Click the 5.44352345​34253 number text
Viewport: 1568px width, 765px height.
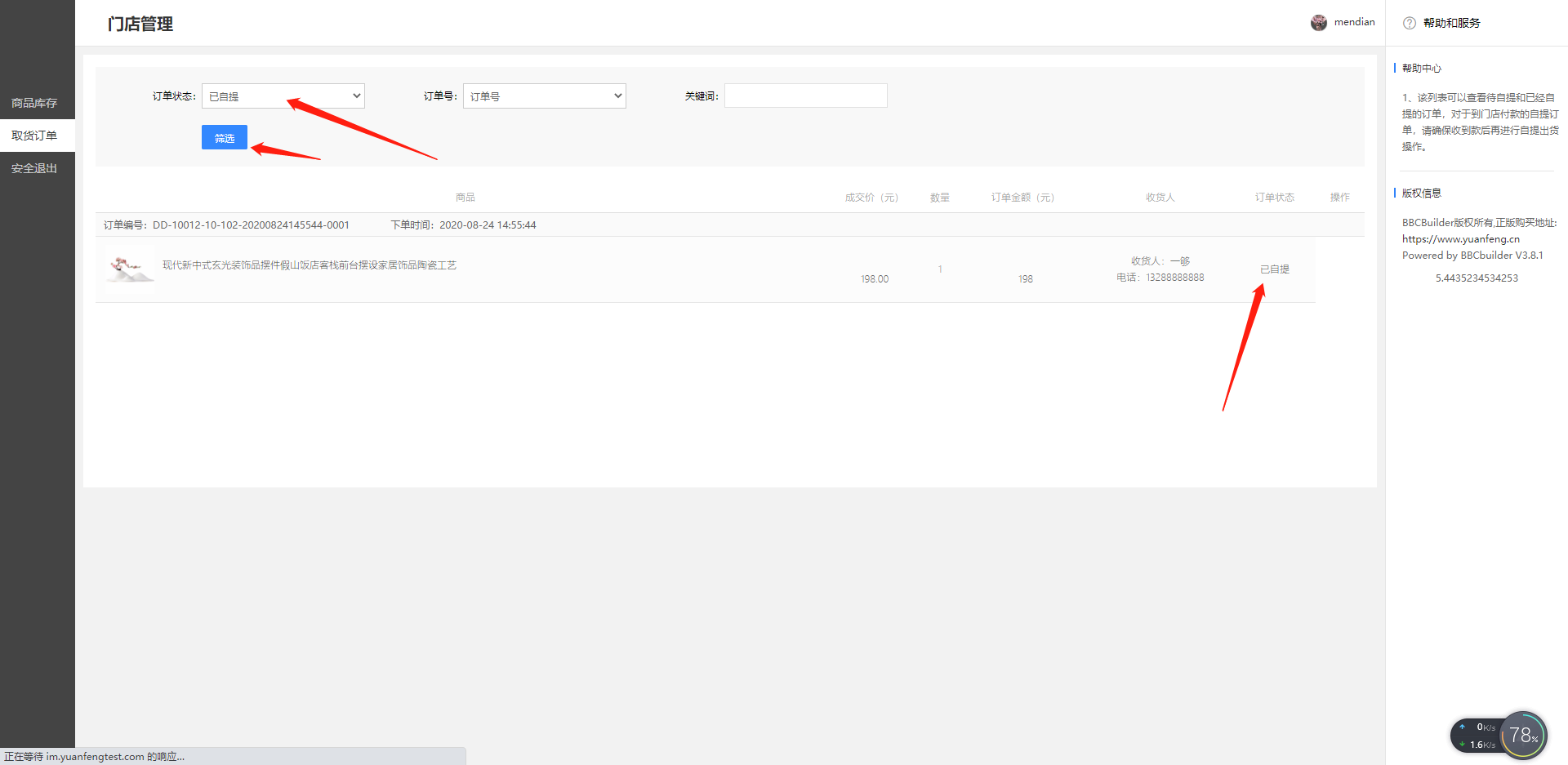click(x=1477, y=278)
